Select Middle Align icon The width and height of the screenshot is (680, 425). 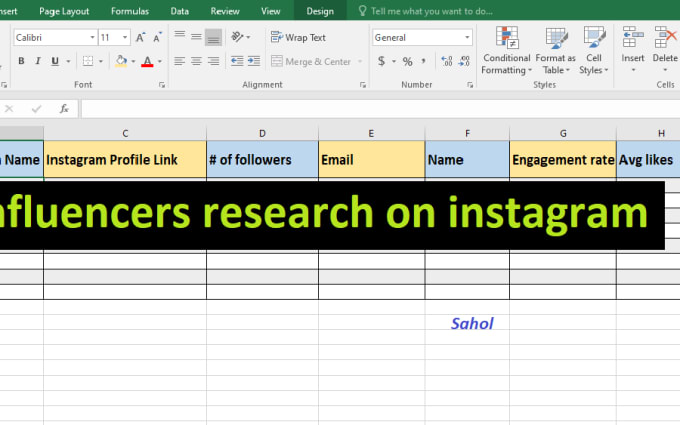click(x=196, y=37)
